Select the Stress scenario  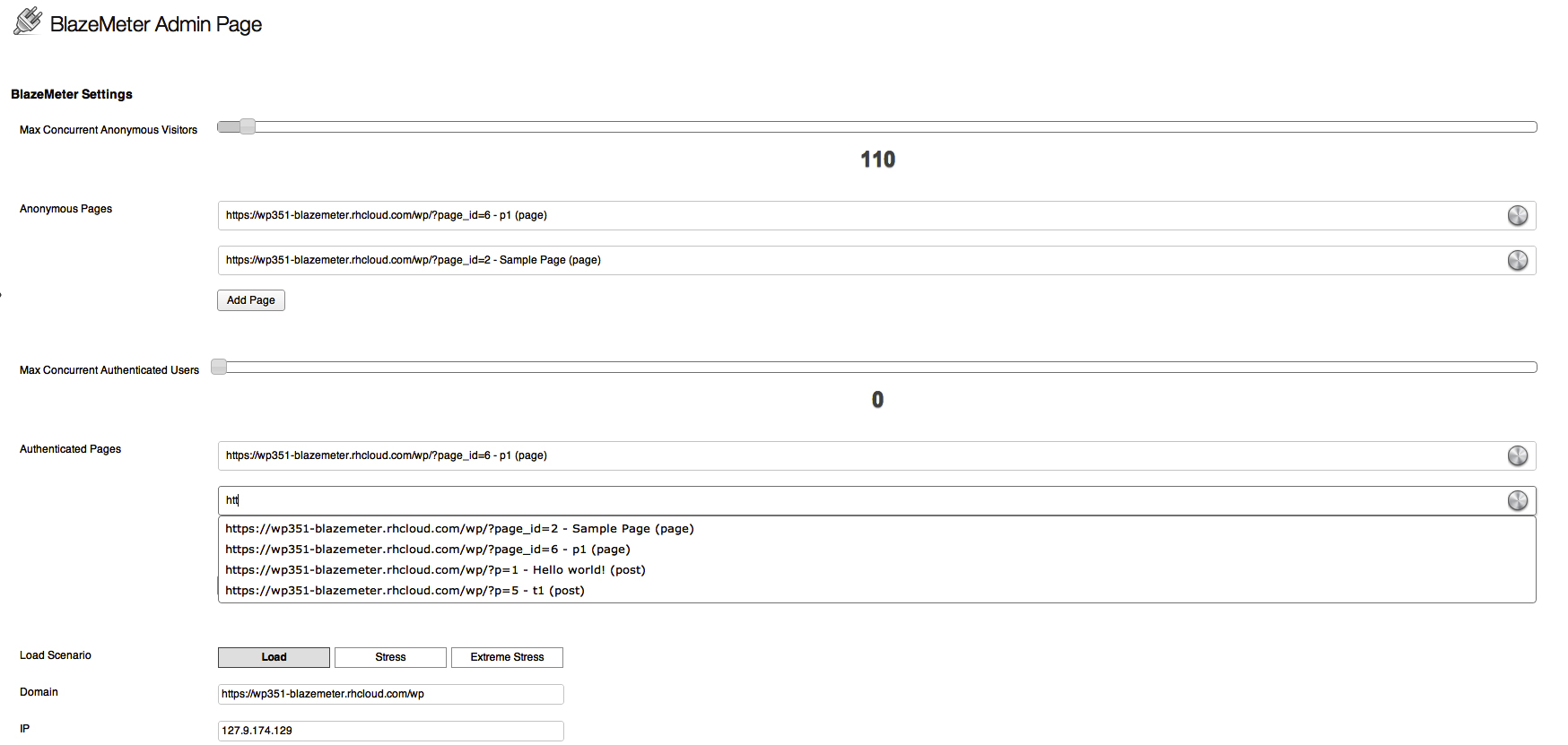390,657
